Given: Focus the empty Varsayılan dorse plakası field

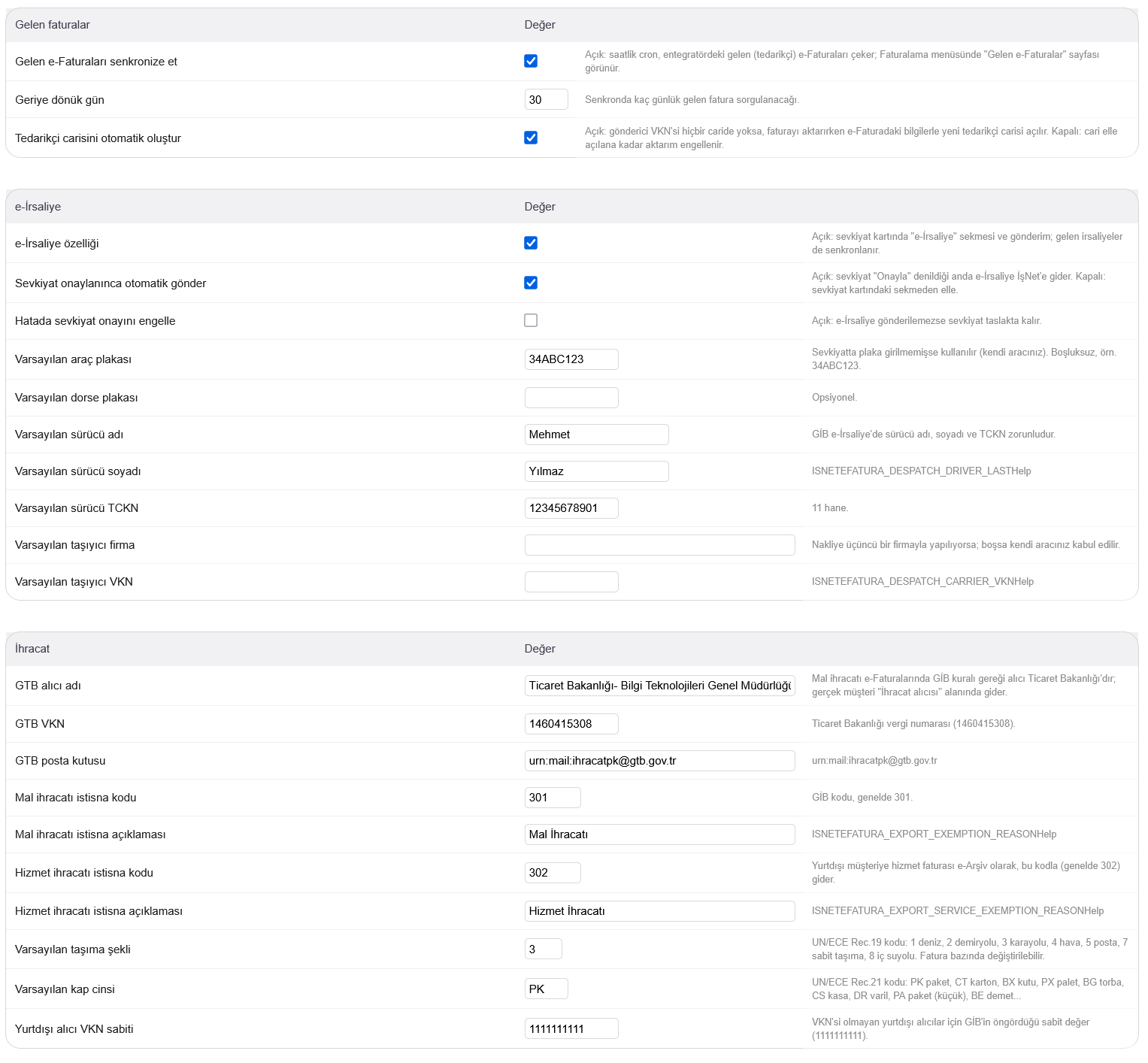Looking at the screenshot, I should 571,398.
